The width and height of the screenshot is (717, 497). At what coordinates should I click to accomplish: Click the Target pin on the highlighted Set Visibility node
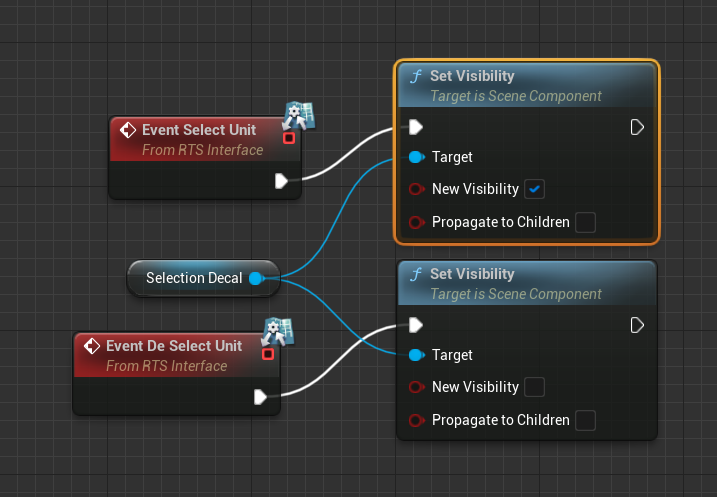[x=416, y=157]
